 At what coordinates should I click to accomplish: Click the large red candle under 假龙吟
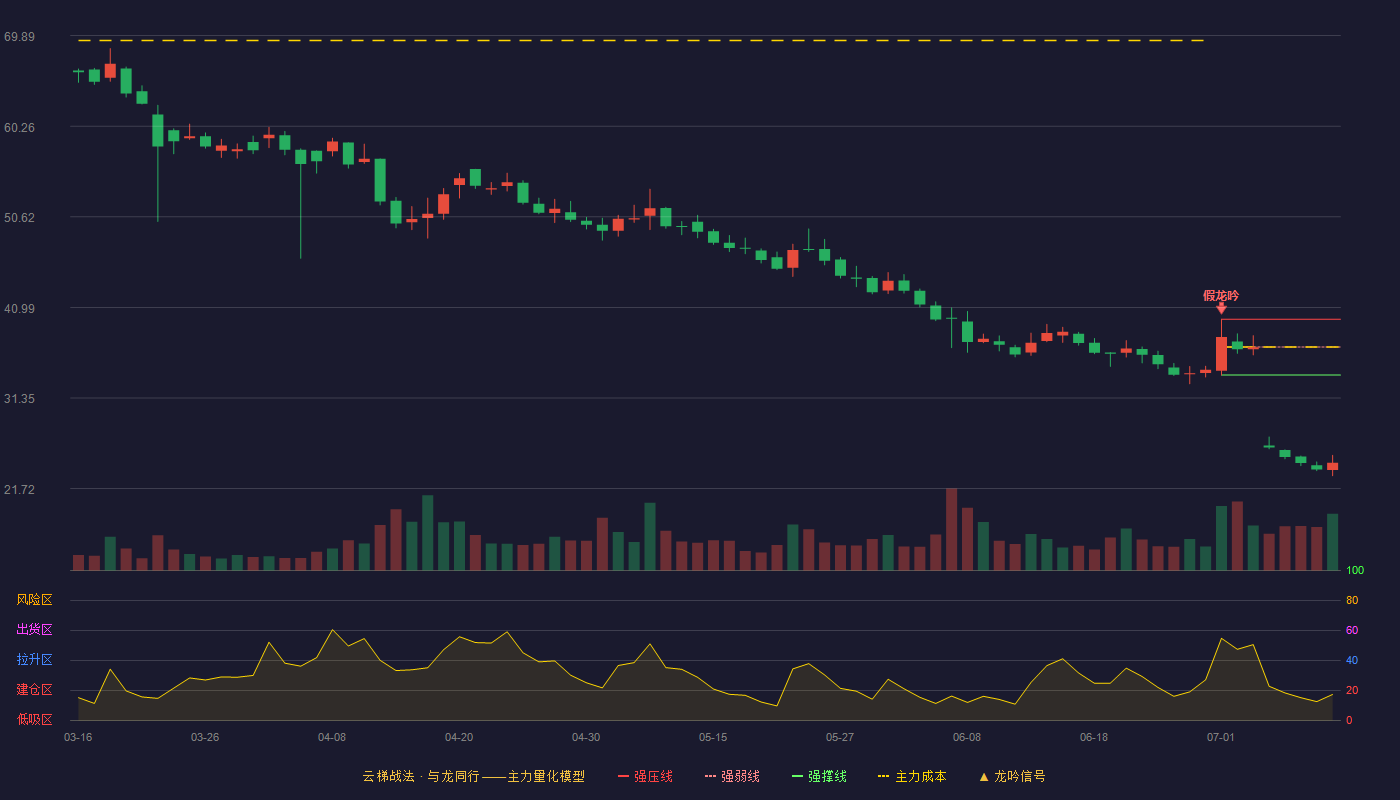click(1221, 354)
